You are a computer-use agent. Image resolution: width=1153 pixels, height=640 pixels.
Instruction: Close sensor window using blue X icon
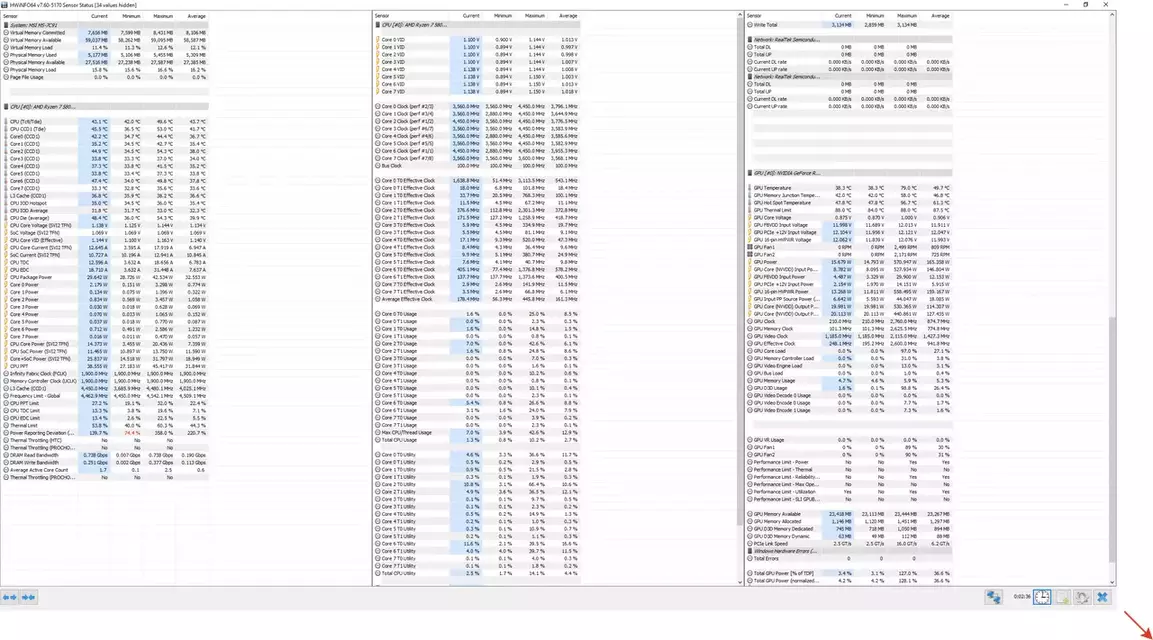click(1102, 597)
